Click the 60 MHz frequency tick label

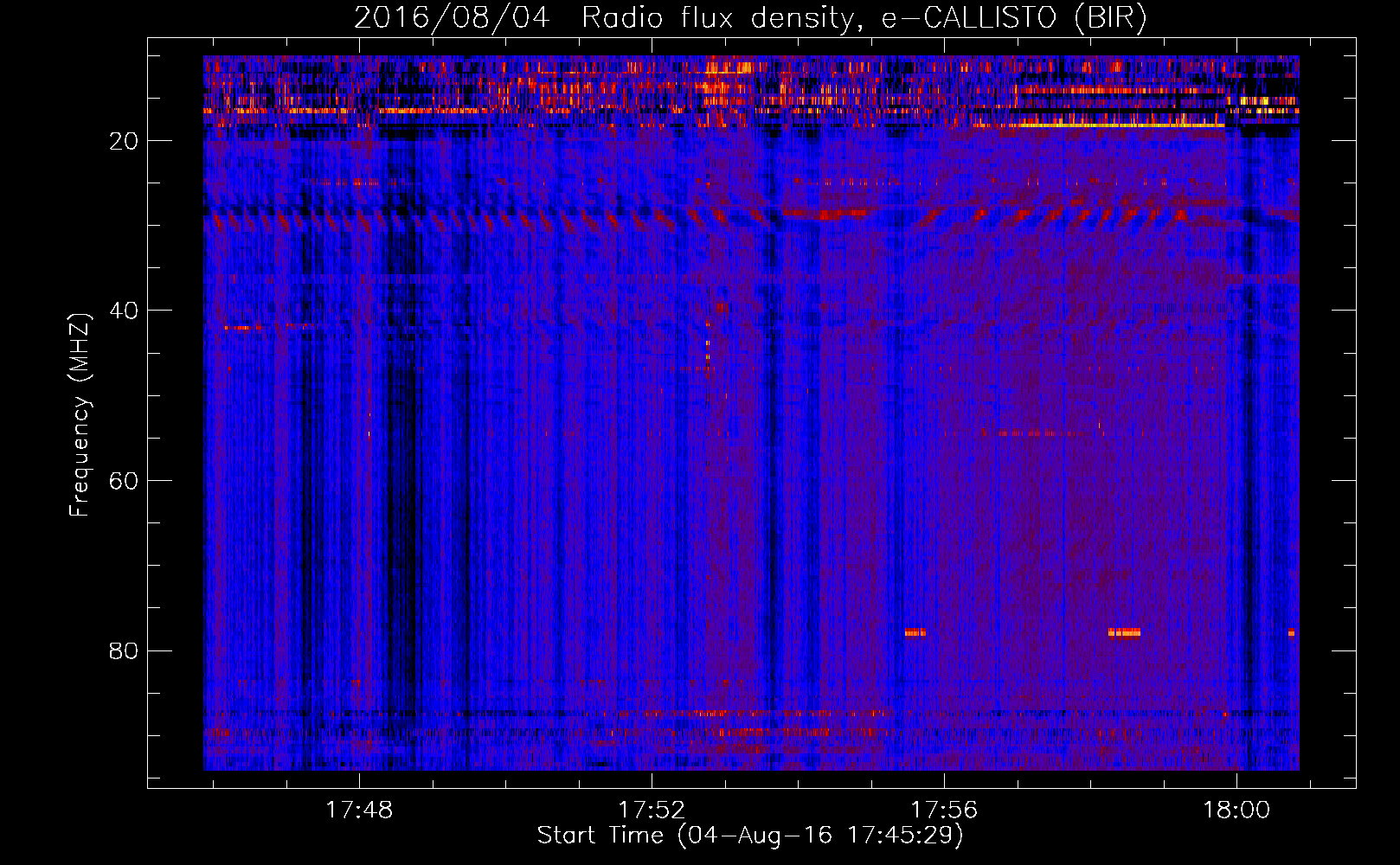coord(125,481)
